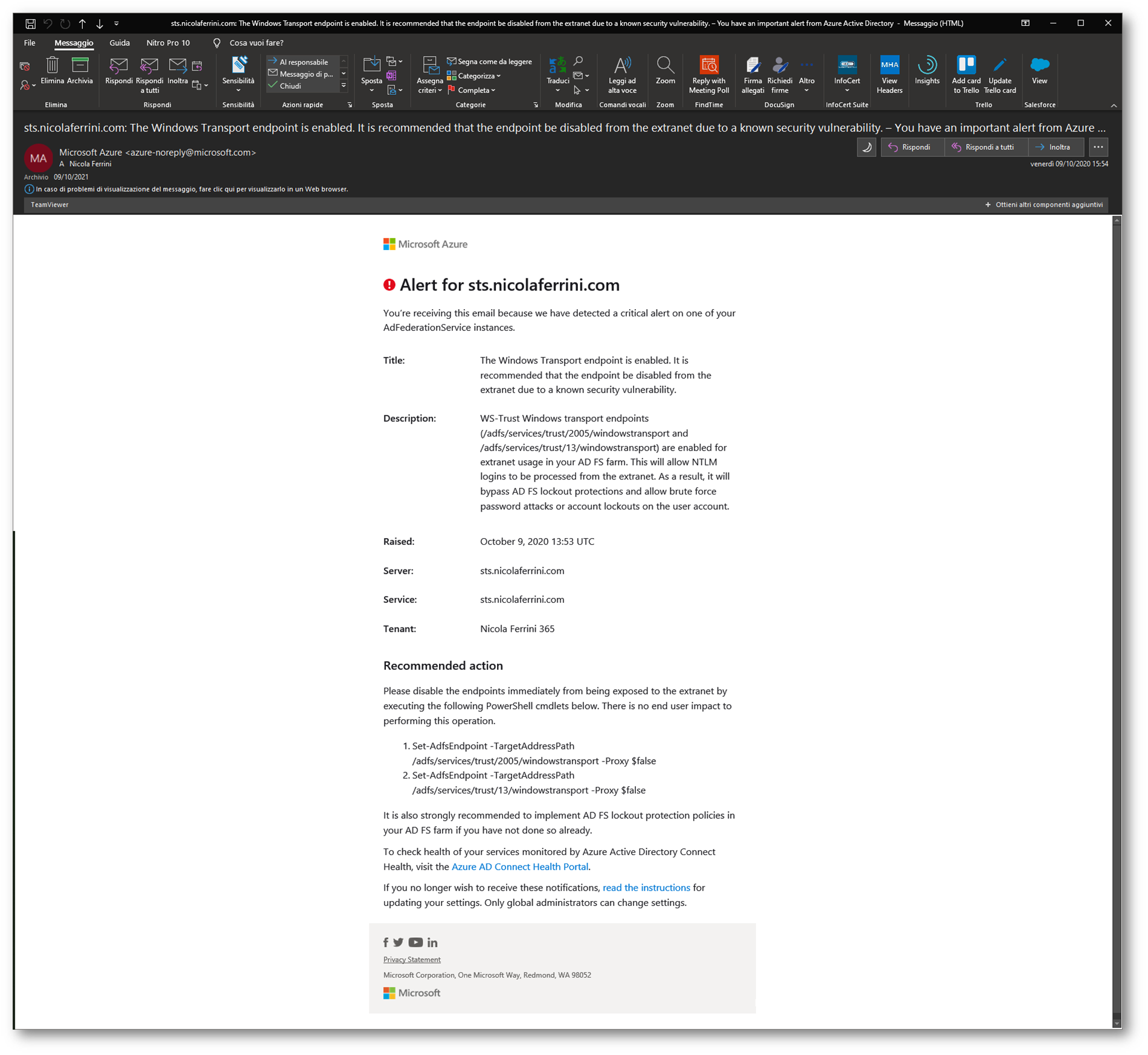Open the Nitro Pro 10 tab
Screen dimensions: 1148x1055
pos(168,43)
